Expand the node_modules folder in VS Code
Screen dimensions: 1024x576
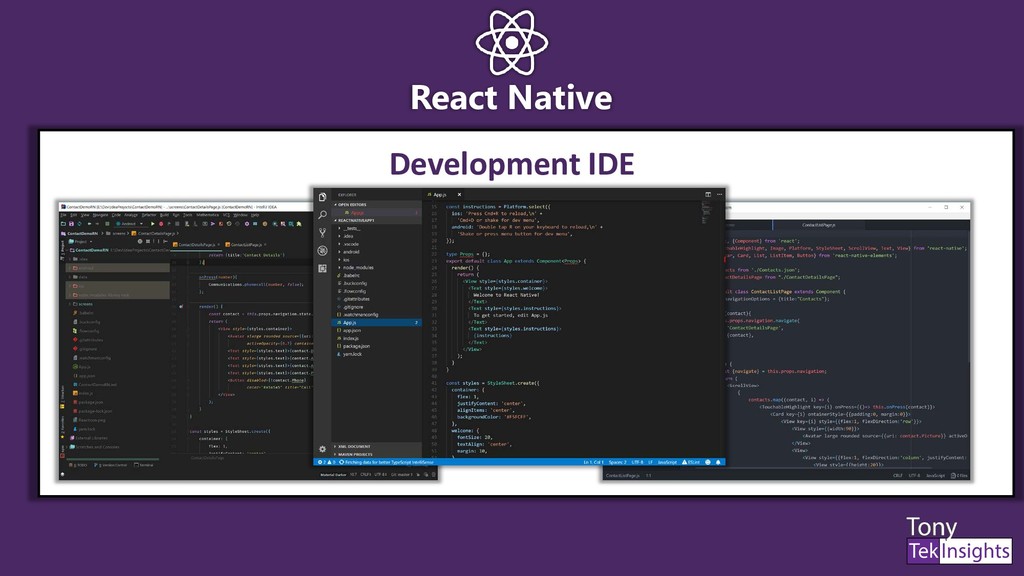click(x=357, y=267)
